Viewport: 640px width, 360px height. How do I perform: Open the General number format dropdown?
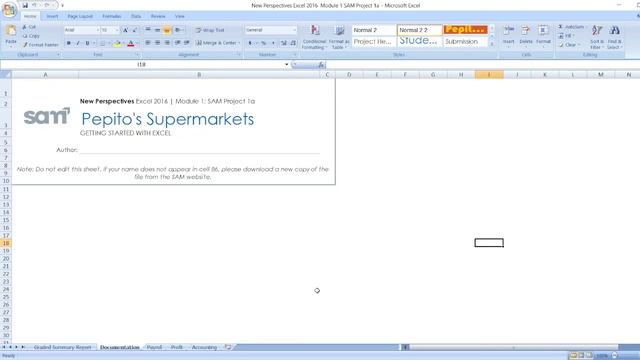tap(294, 30)
